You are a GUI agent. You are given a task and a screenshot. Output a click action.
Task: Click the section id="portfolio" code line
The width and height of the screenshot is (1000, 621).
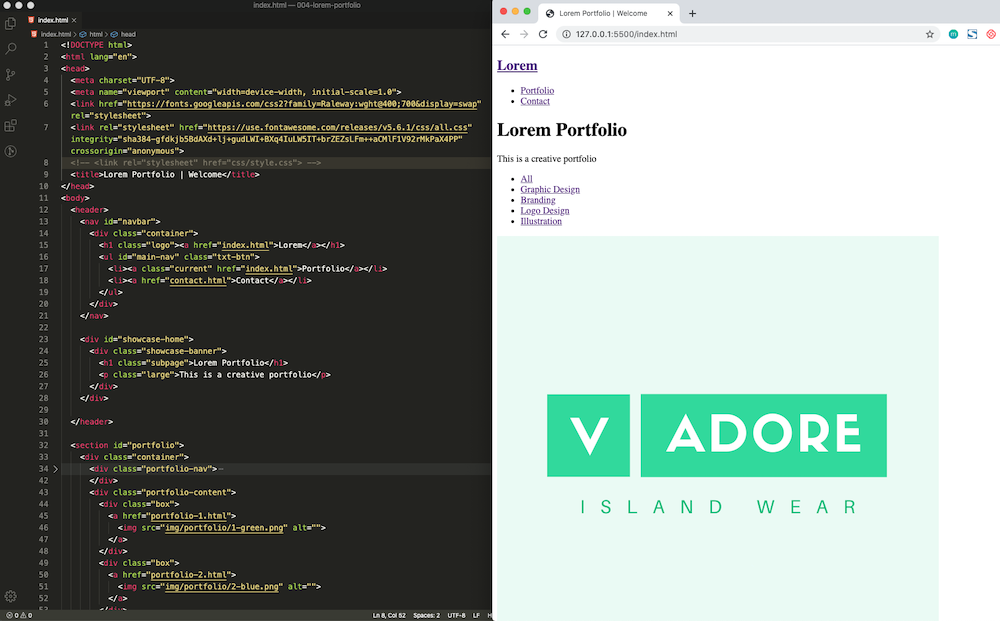tap(127, 445)
